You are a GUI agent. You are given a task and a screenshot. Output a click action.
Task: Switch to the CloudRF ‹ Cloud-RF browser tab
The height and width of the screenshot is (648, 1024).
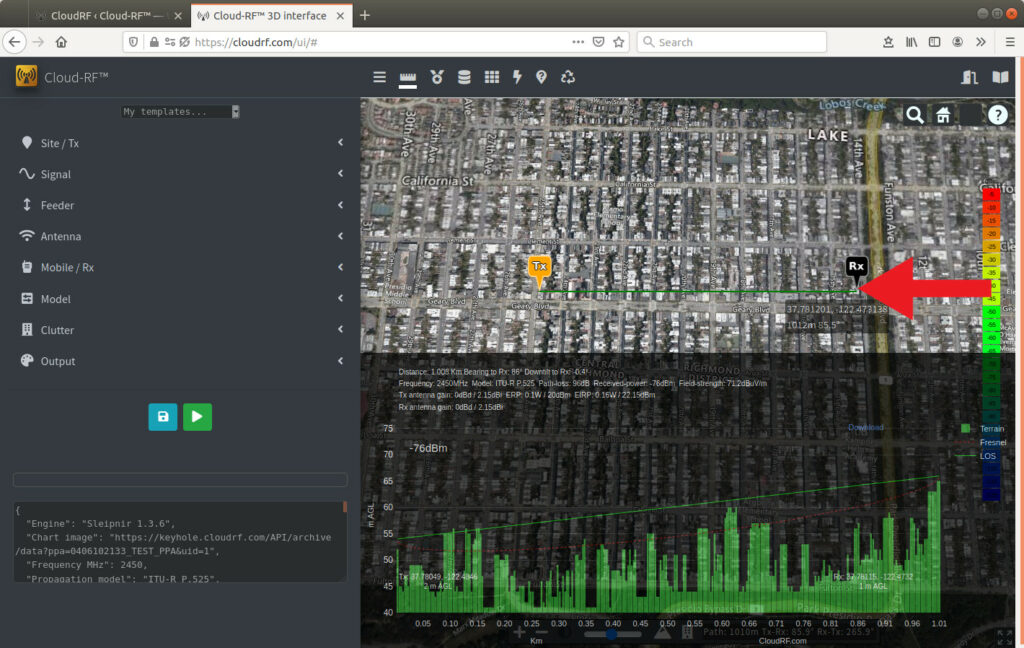tap(108, 16)
